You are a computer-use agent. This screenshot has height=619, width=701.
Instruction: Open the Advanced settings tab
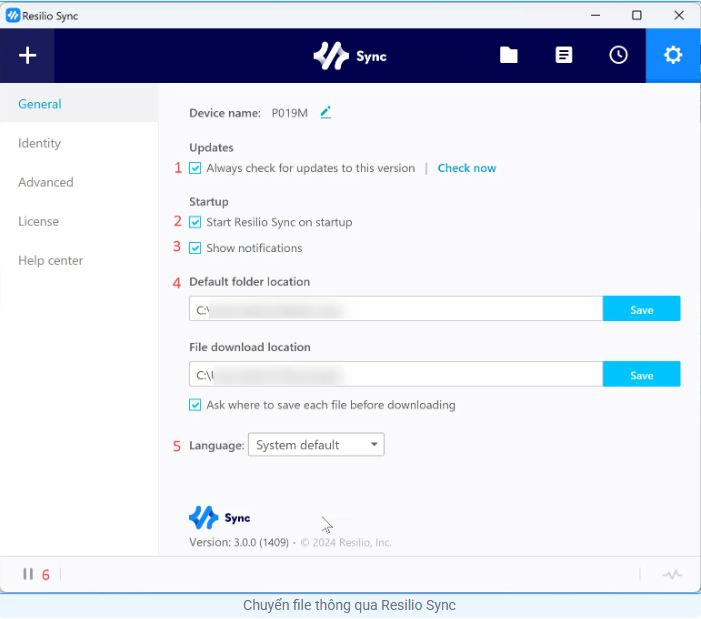tap(46, 182)
